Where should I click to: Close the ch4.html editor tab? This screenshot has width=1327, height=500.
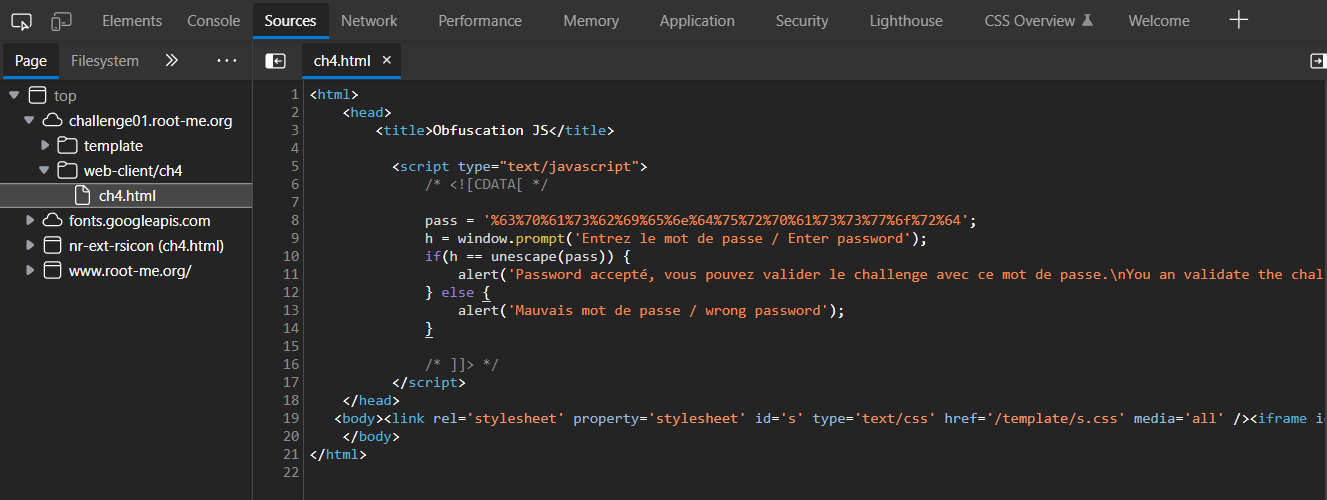(x=387, y=61)
